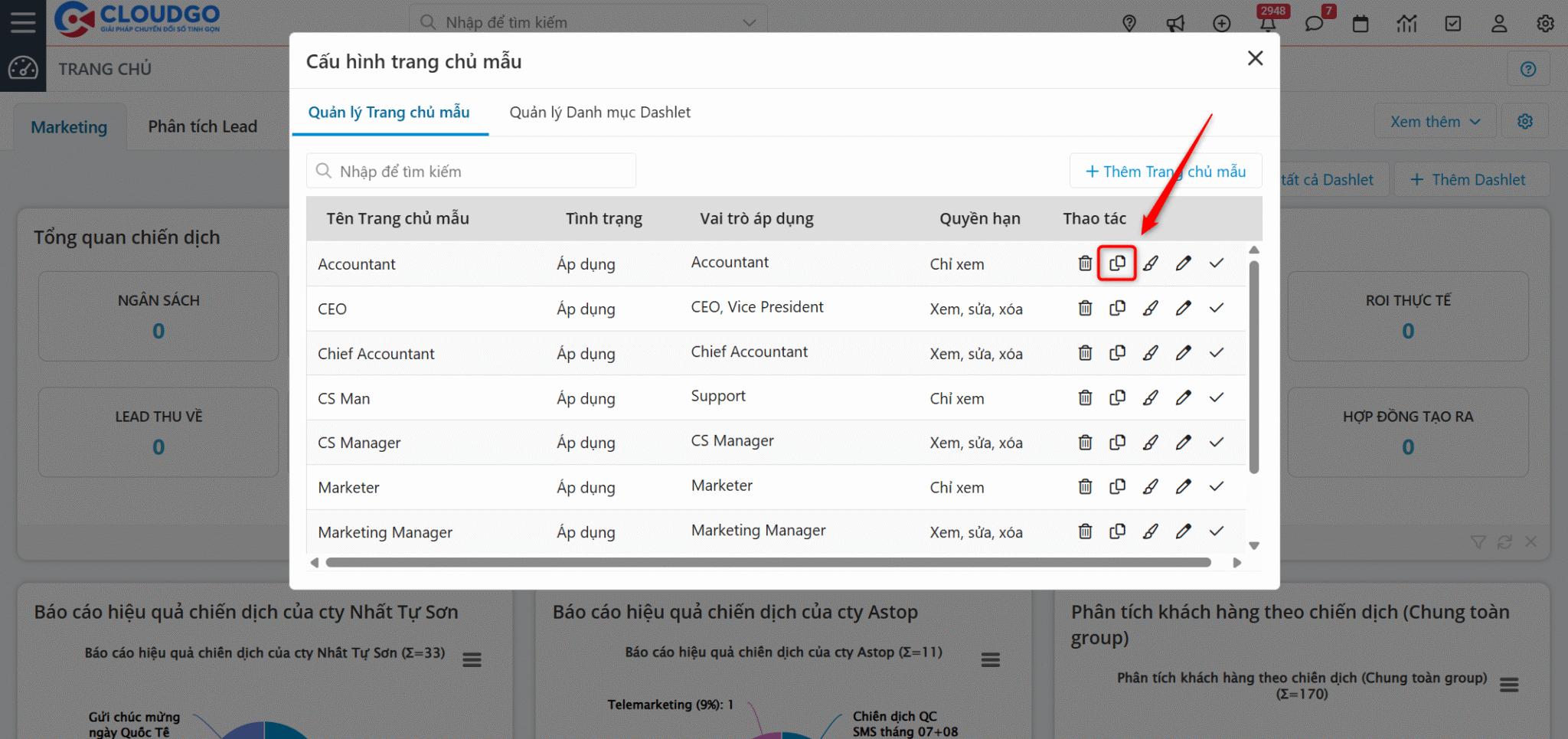Open the chat messages icon
The height and width of the screenshot is (739, 1568).
coord(1314,23)
